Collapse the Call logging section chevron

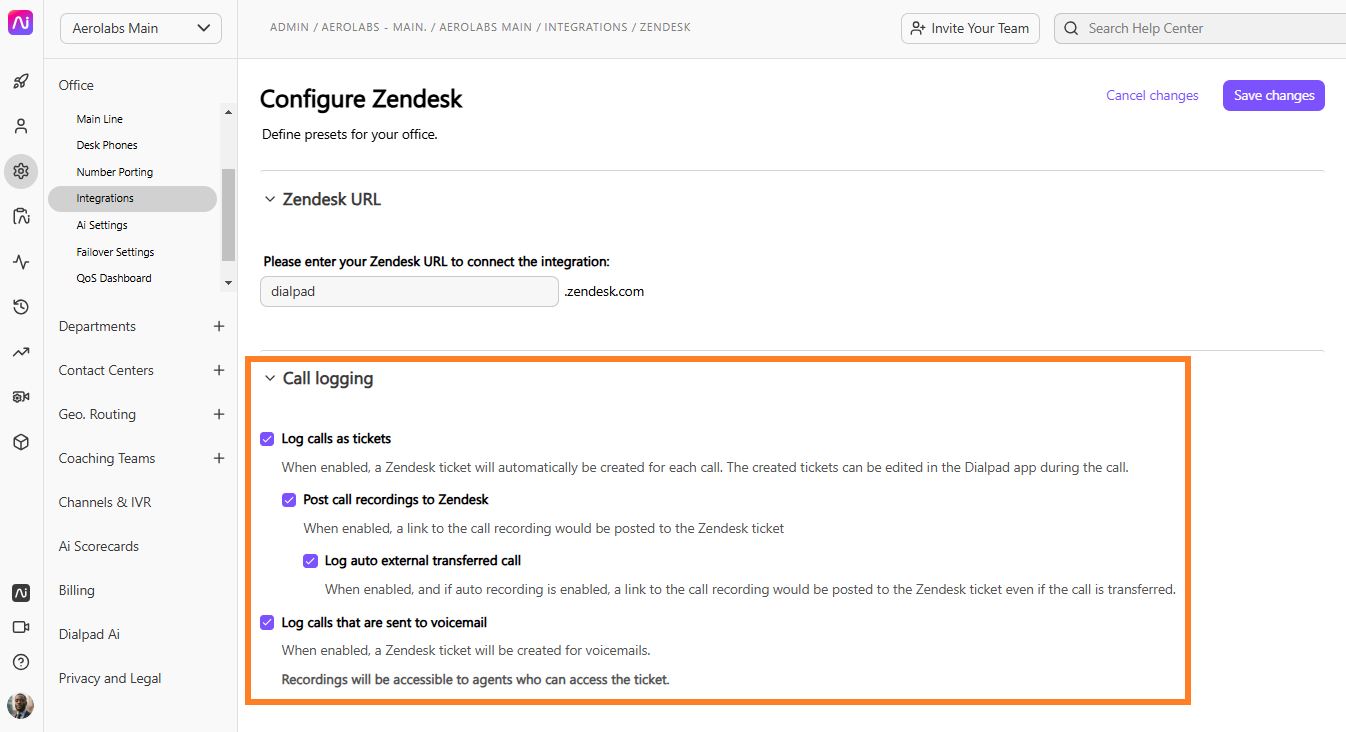[x=270, y=378]
